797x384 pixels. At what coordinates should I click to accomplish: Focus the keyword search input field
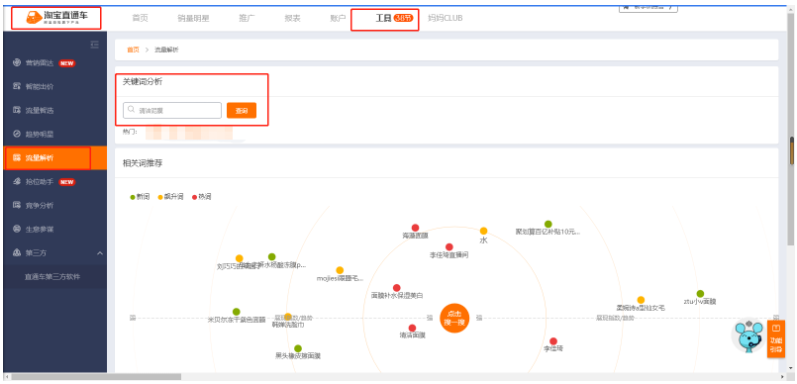pos(172,110)
